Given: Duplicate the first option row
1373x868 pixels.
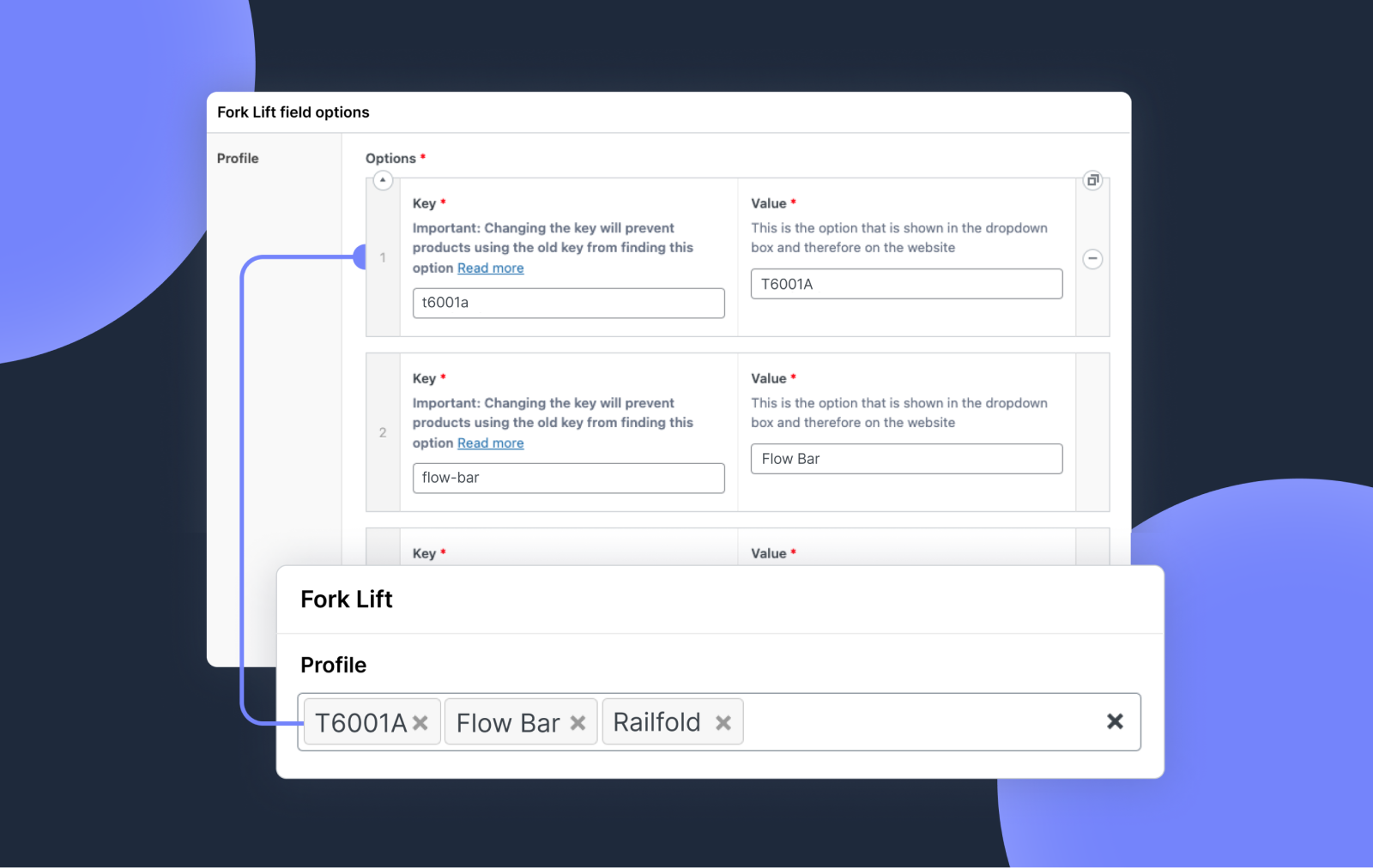Looking at the screenshot, I should pos(1092,180).
